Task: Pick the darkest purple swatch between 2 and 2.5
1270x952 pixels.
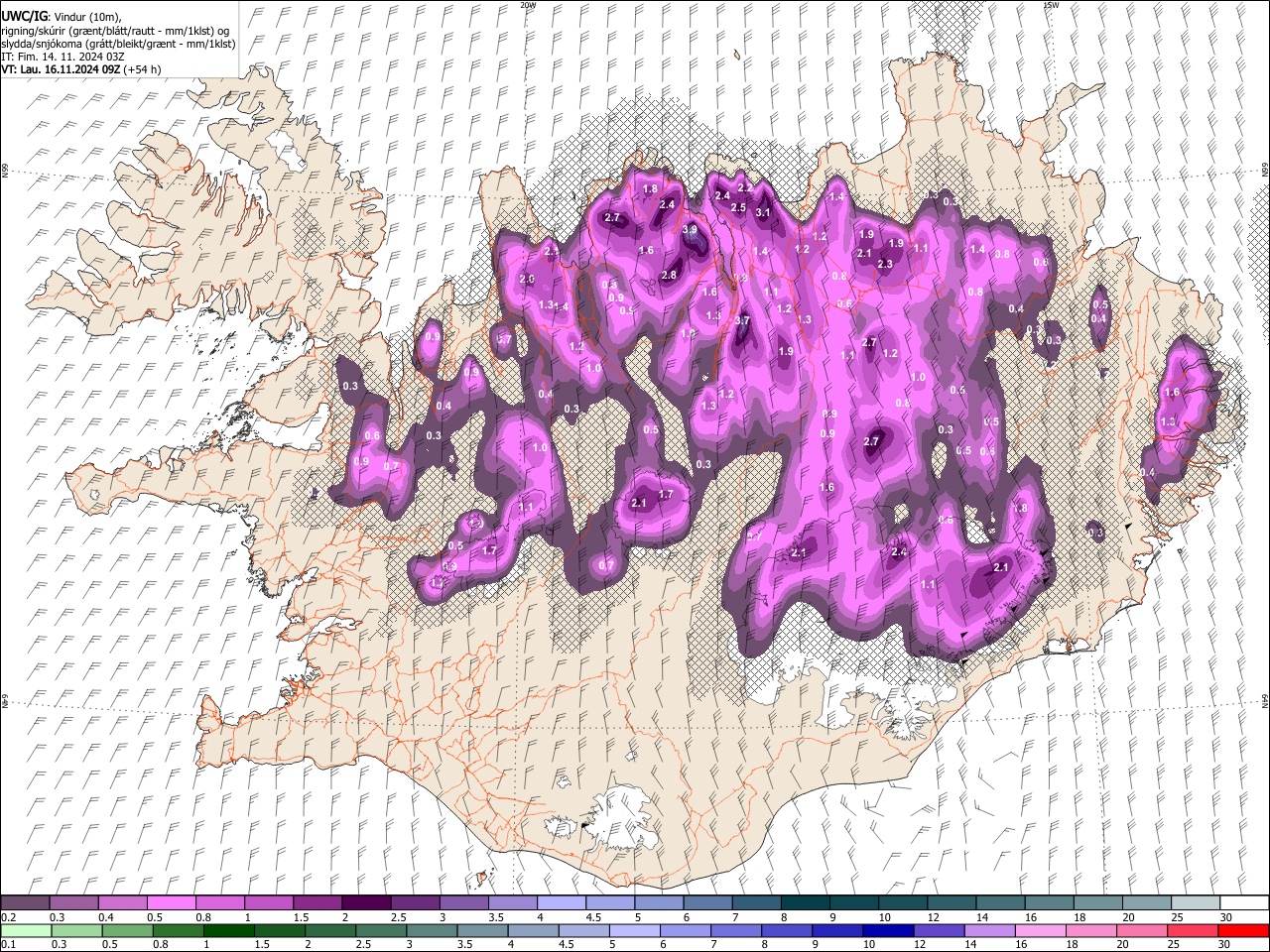Action: (x=366, y=902)
